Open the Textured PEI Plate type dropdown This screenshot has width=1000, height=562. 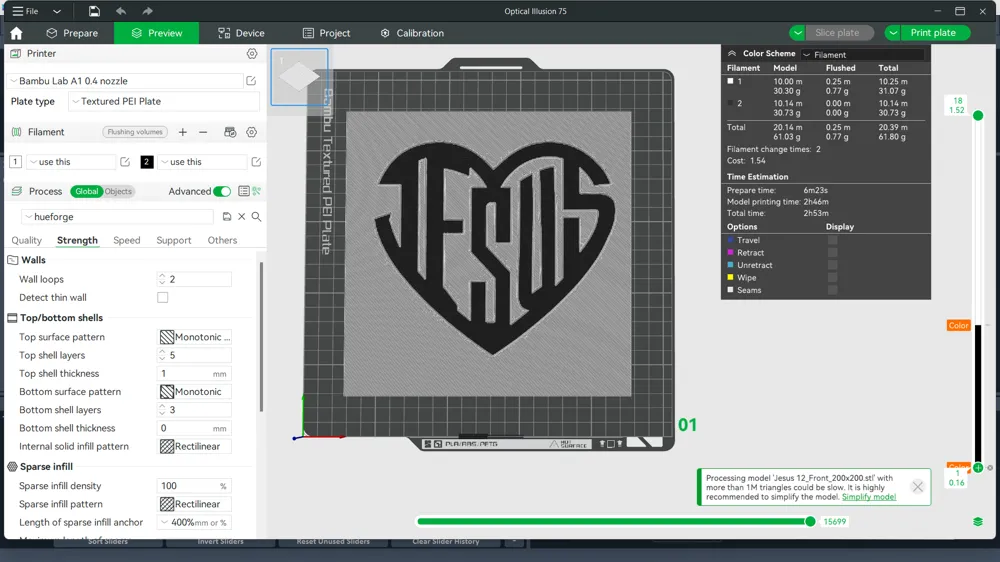click(164, 101)
